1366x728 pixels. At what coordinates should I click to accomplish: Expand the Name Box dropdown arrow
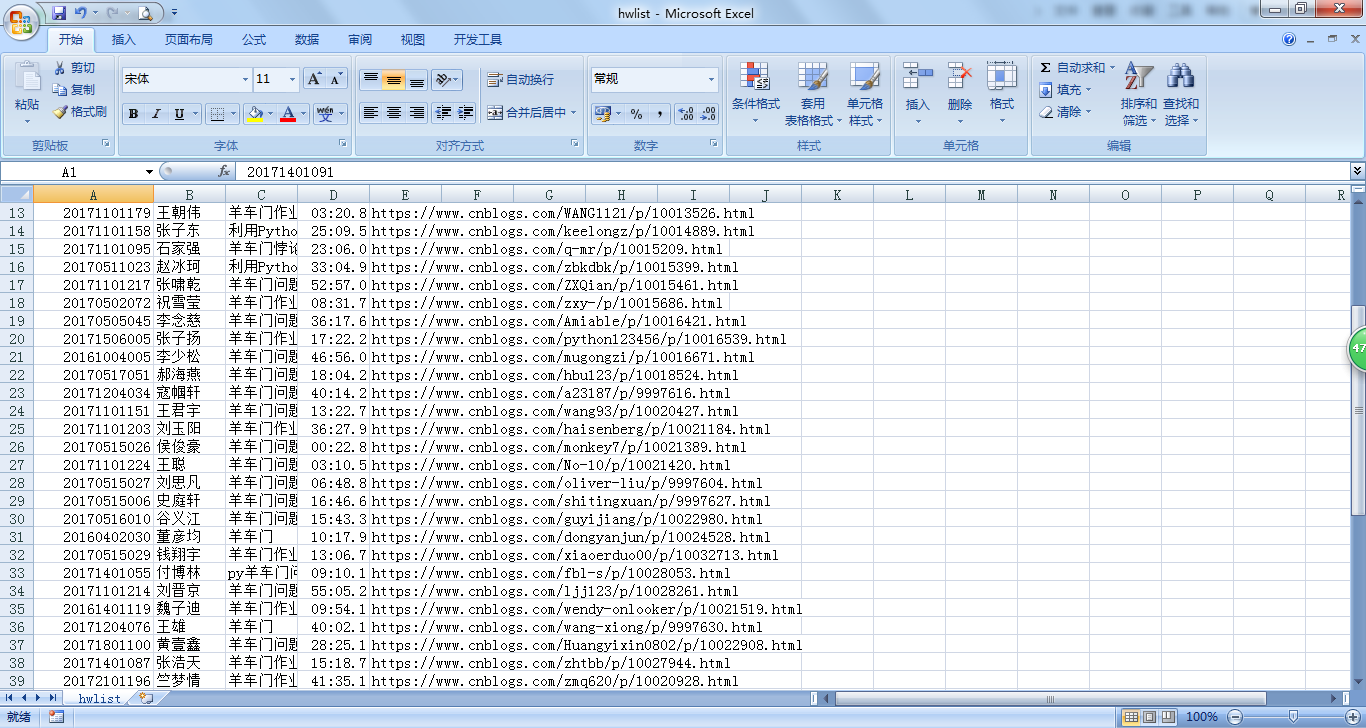(150, 172)
